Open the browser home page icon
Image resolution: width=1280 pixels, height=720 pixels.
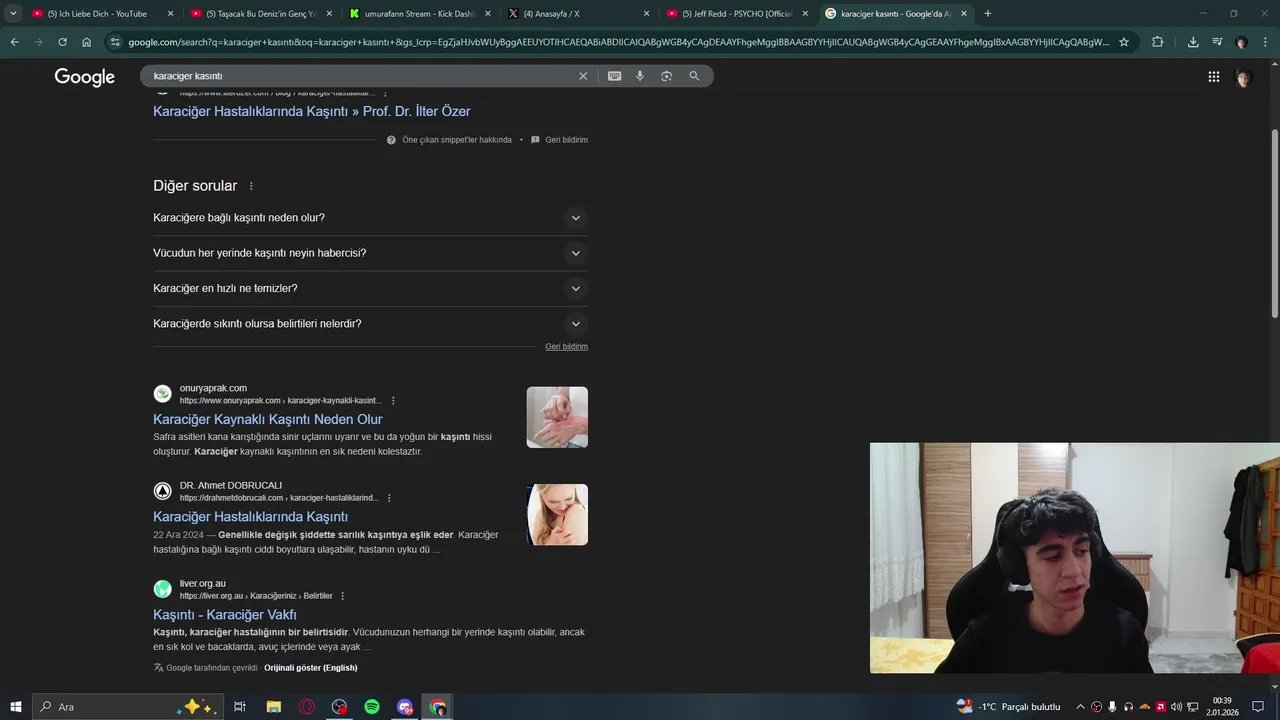pyautogui.click(x=86, y=42)
